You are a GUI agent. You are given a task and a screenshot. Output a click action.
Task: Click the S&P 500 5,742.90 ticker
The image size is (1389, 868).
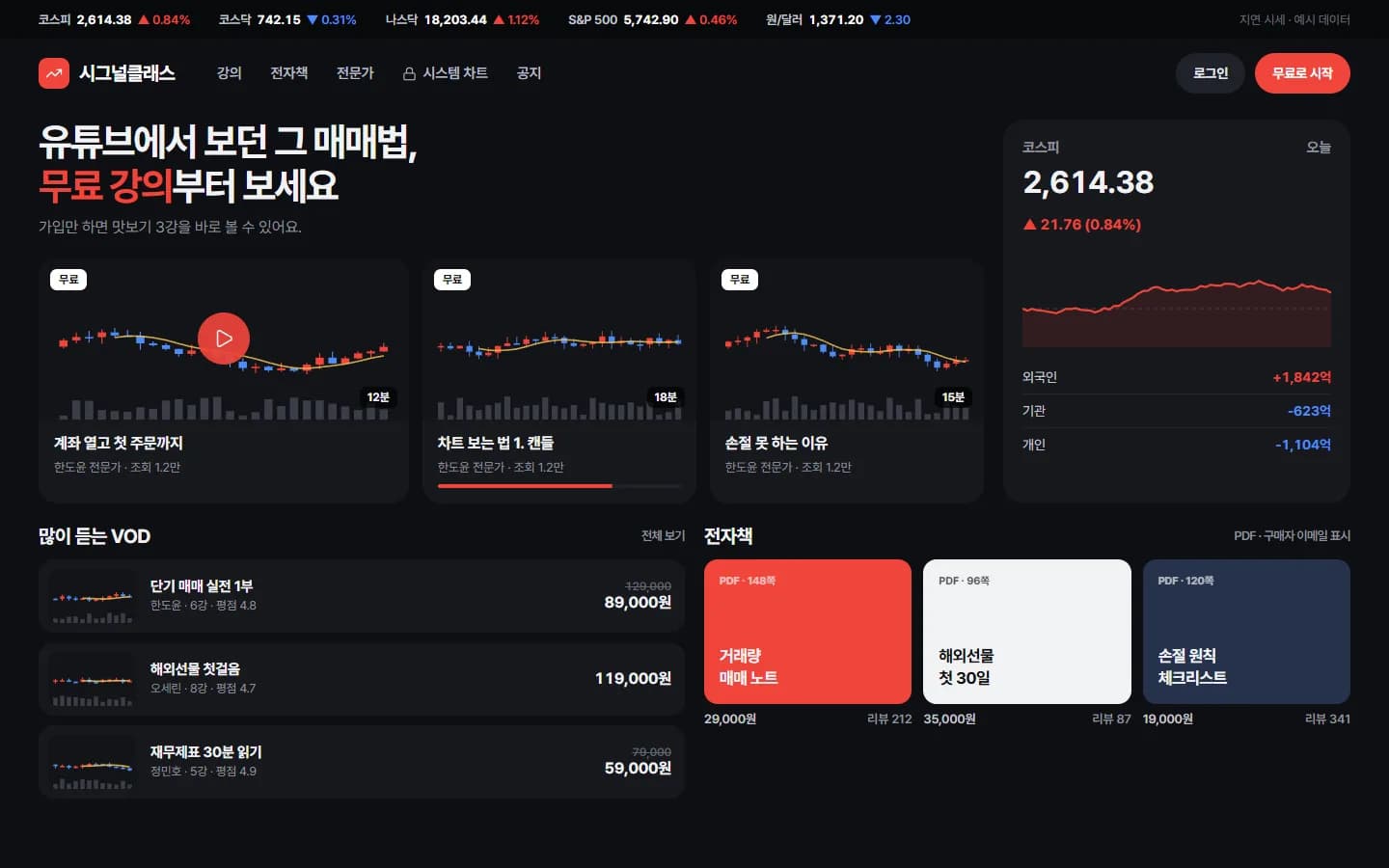pyautogui.click(x=652, y=19)
